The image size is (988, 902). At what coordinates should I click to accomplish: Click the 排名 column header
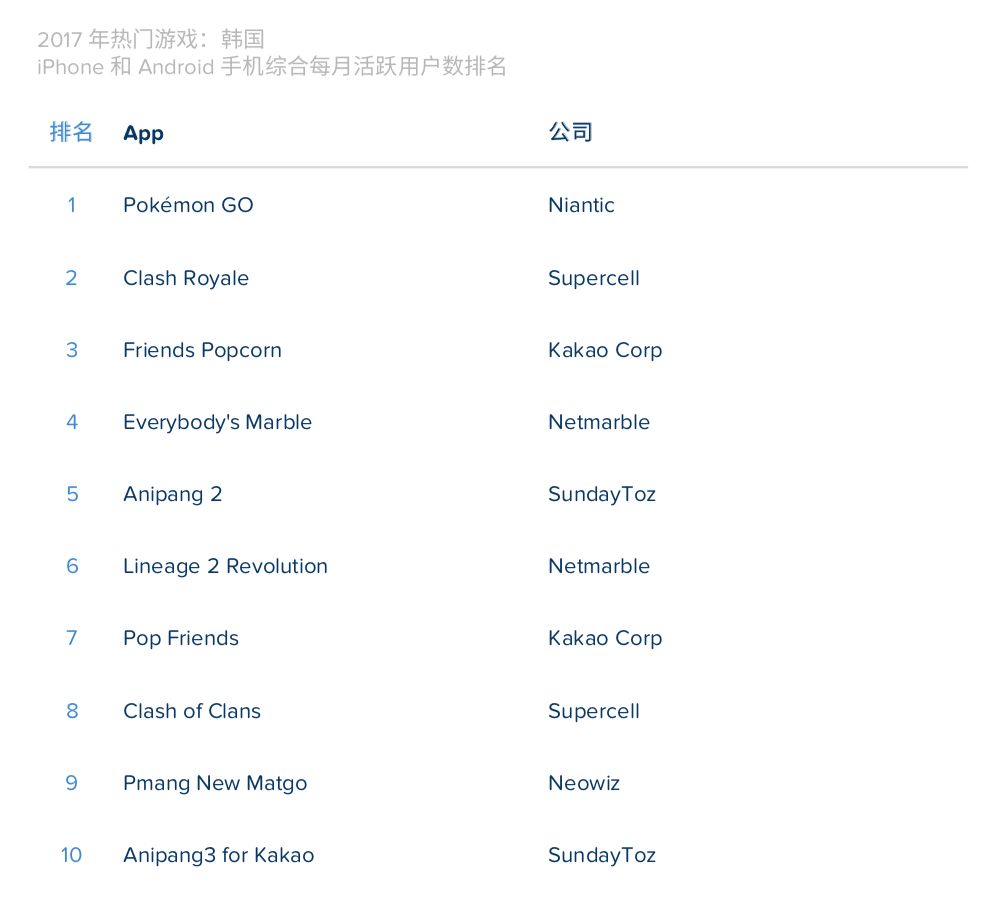[71, 132]
